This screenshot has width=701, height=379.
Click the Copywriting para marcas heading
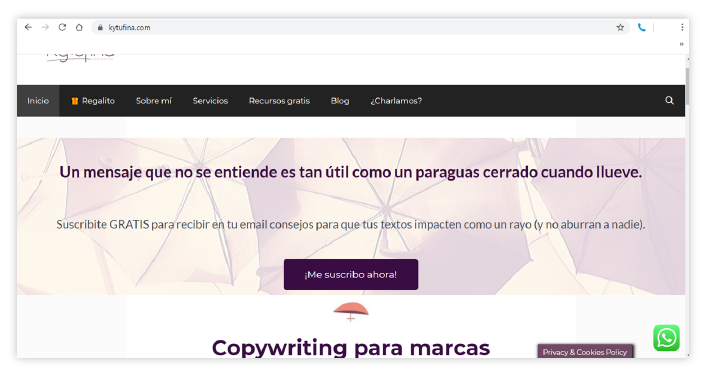(351, 347)
